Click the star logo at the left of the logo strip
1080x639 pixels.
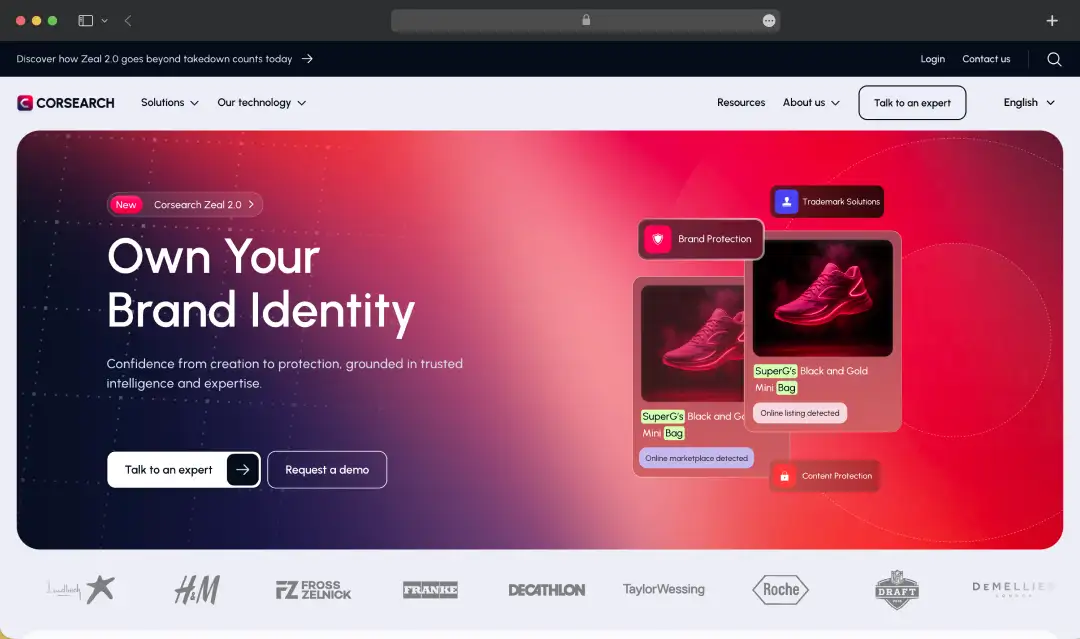100,589
